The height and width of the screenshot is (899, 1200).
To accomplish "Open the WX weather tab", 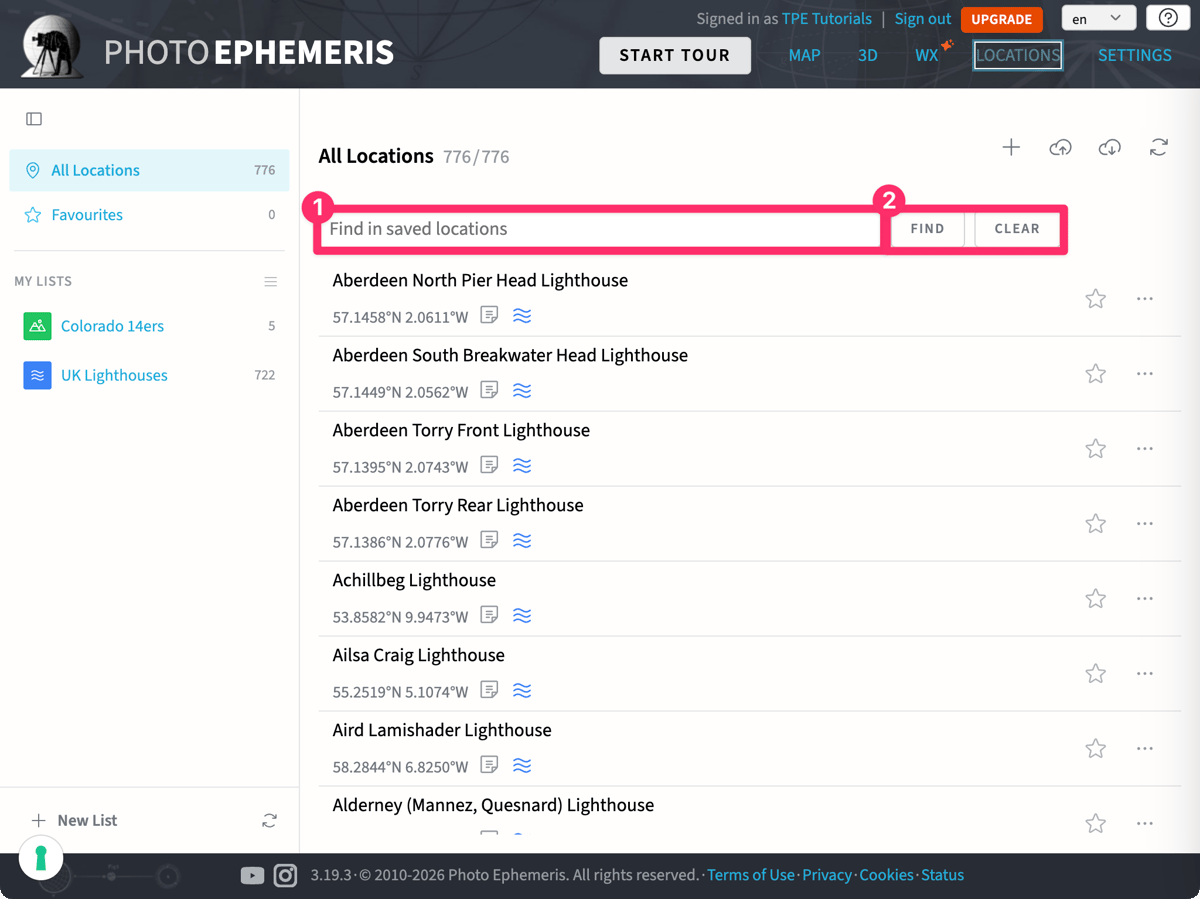I will tap(927, 55).
